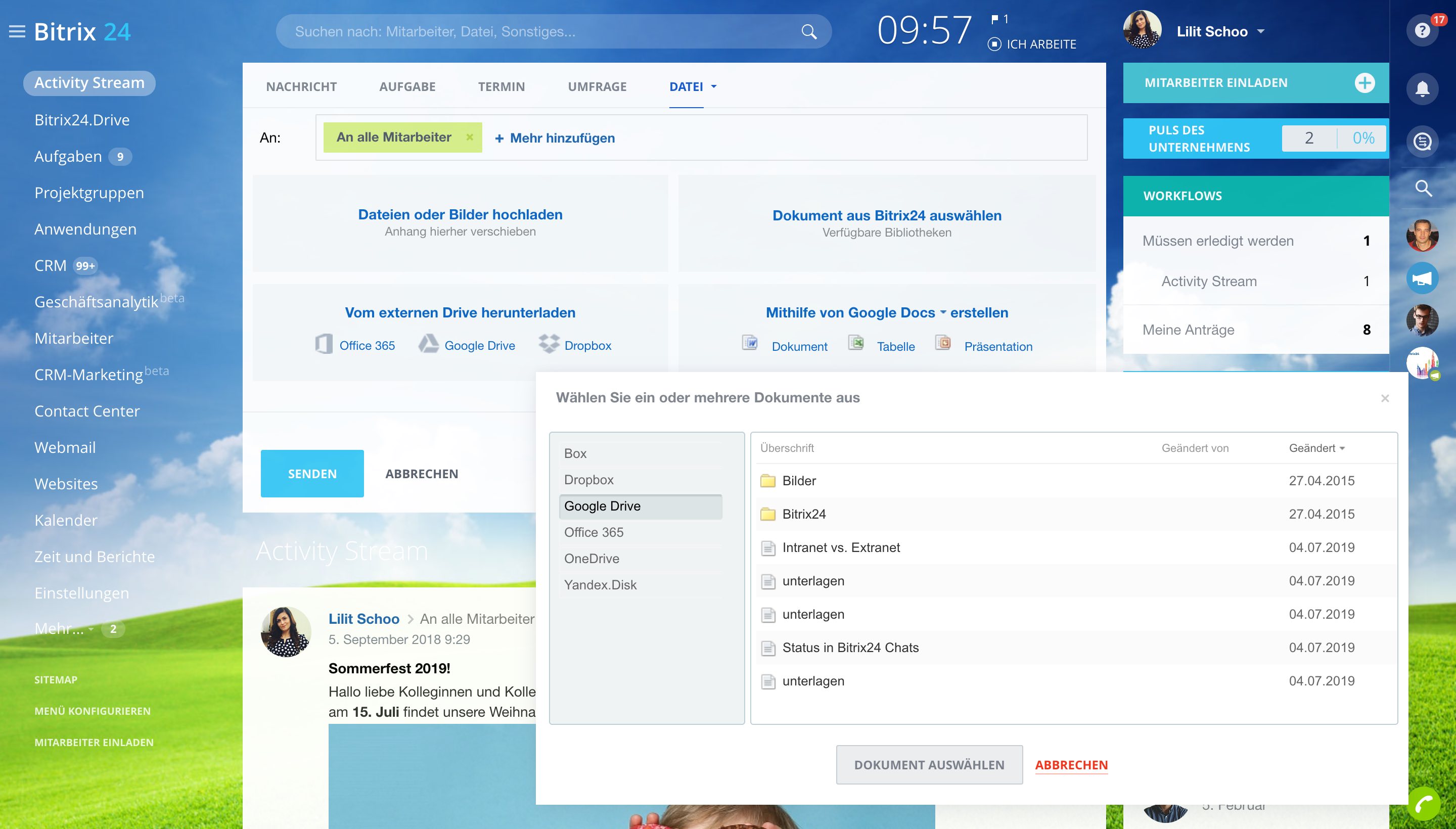Screen dimensions: 1456x829
Task: Open Aufgaben in the left sidebar
Action: [x=68, y=157]
